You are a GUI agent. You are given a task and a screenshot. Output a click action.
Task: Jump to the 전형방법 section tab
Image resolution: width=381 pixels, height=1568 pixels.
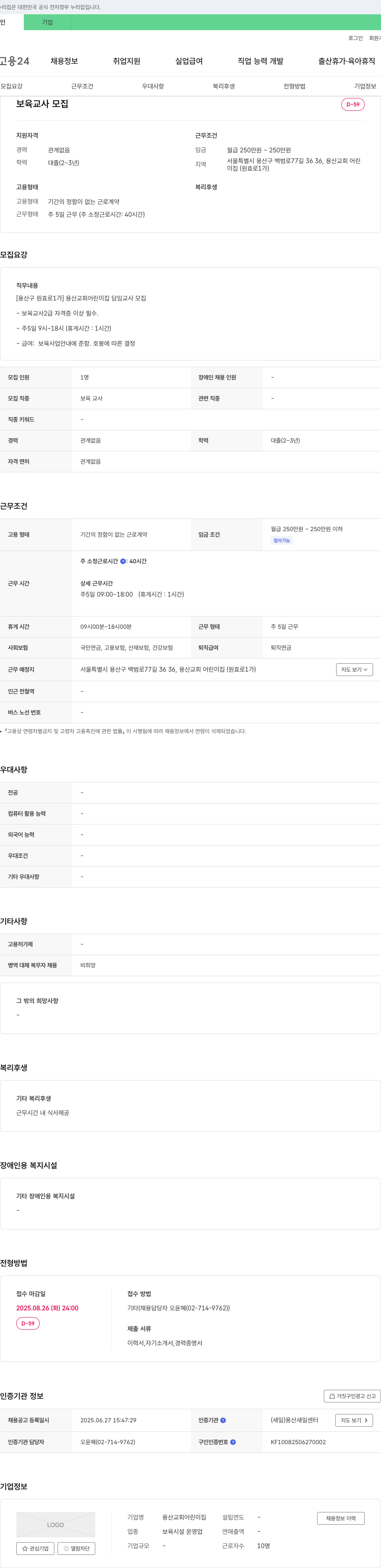point(294,87)
